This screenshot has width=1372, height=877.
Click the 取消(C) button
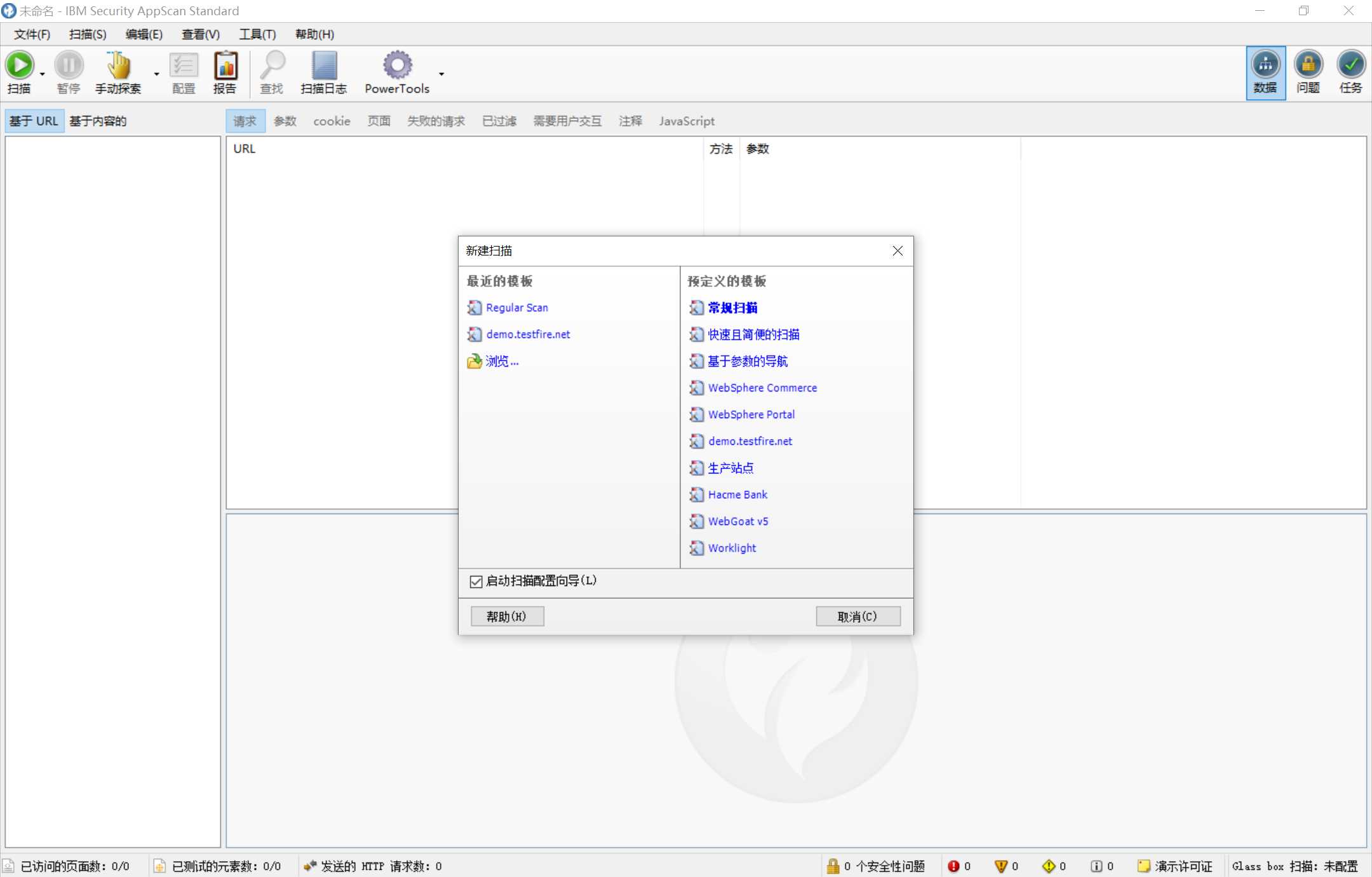857,616
